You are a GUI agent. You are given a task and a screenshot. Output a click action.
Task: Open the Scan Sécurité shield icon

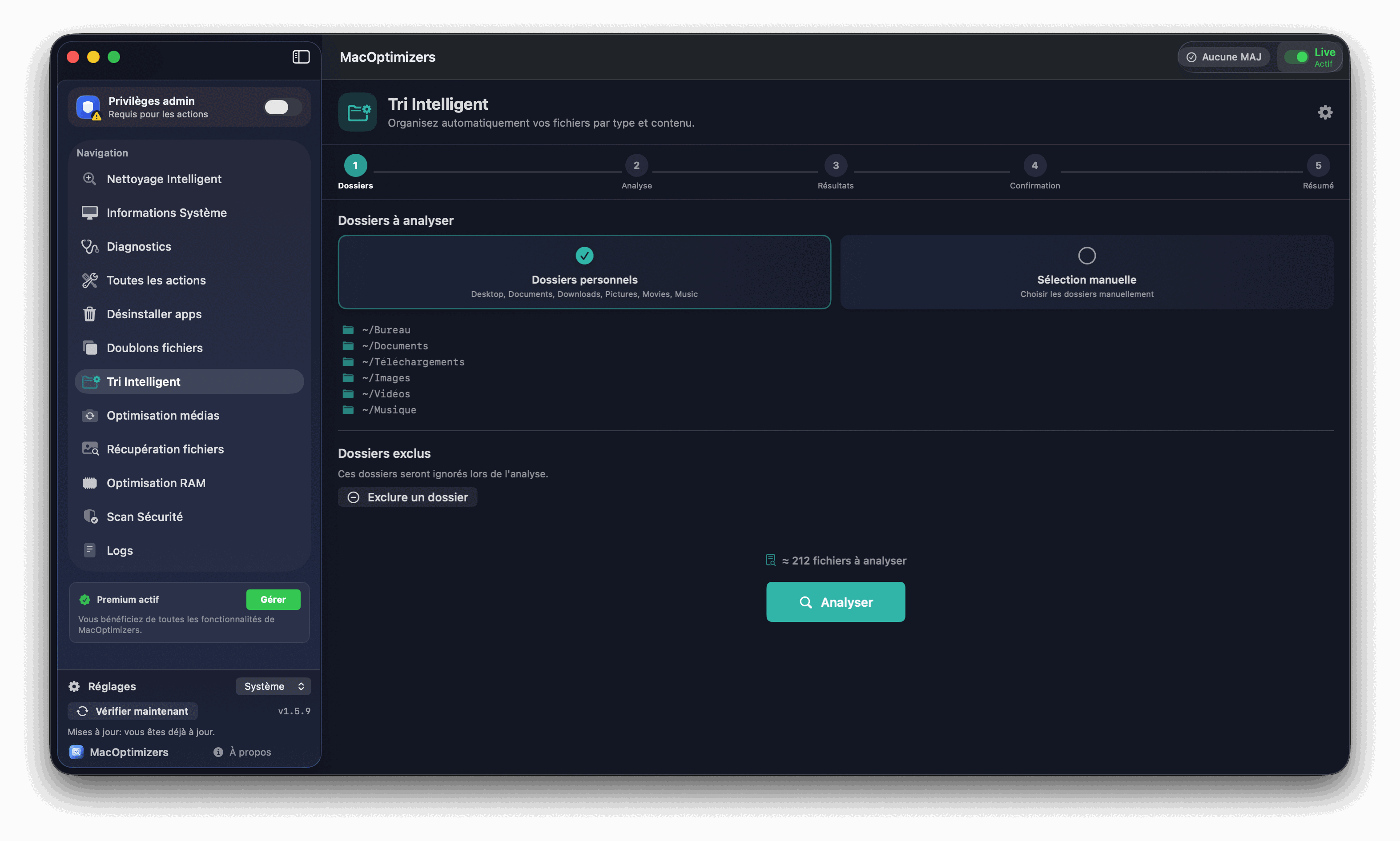pyautogui.click(x=89, y=516)
